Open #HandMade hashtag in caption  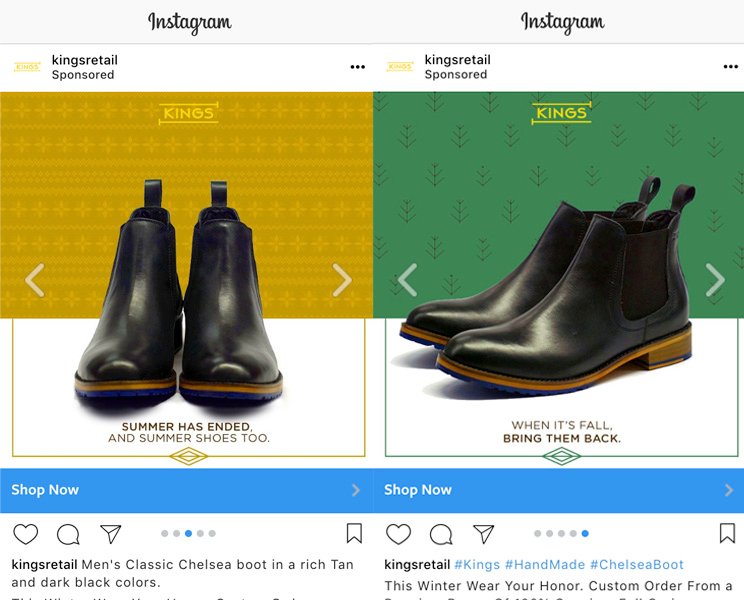tap(545, 565)
